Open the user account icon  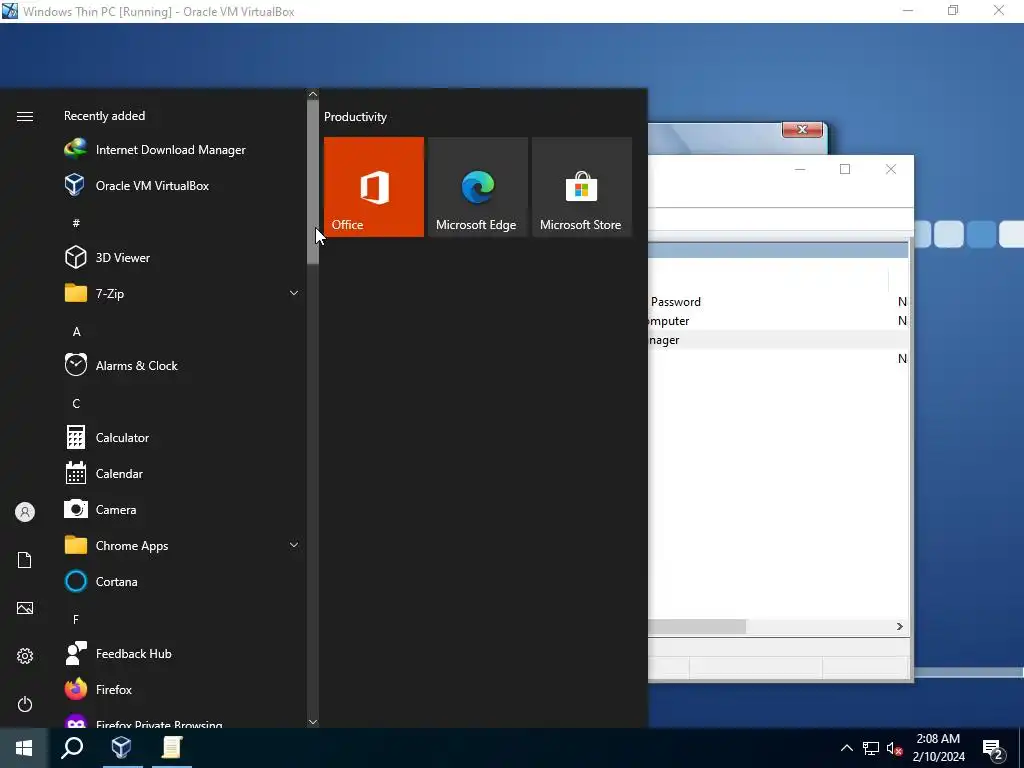[25, 512]
